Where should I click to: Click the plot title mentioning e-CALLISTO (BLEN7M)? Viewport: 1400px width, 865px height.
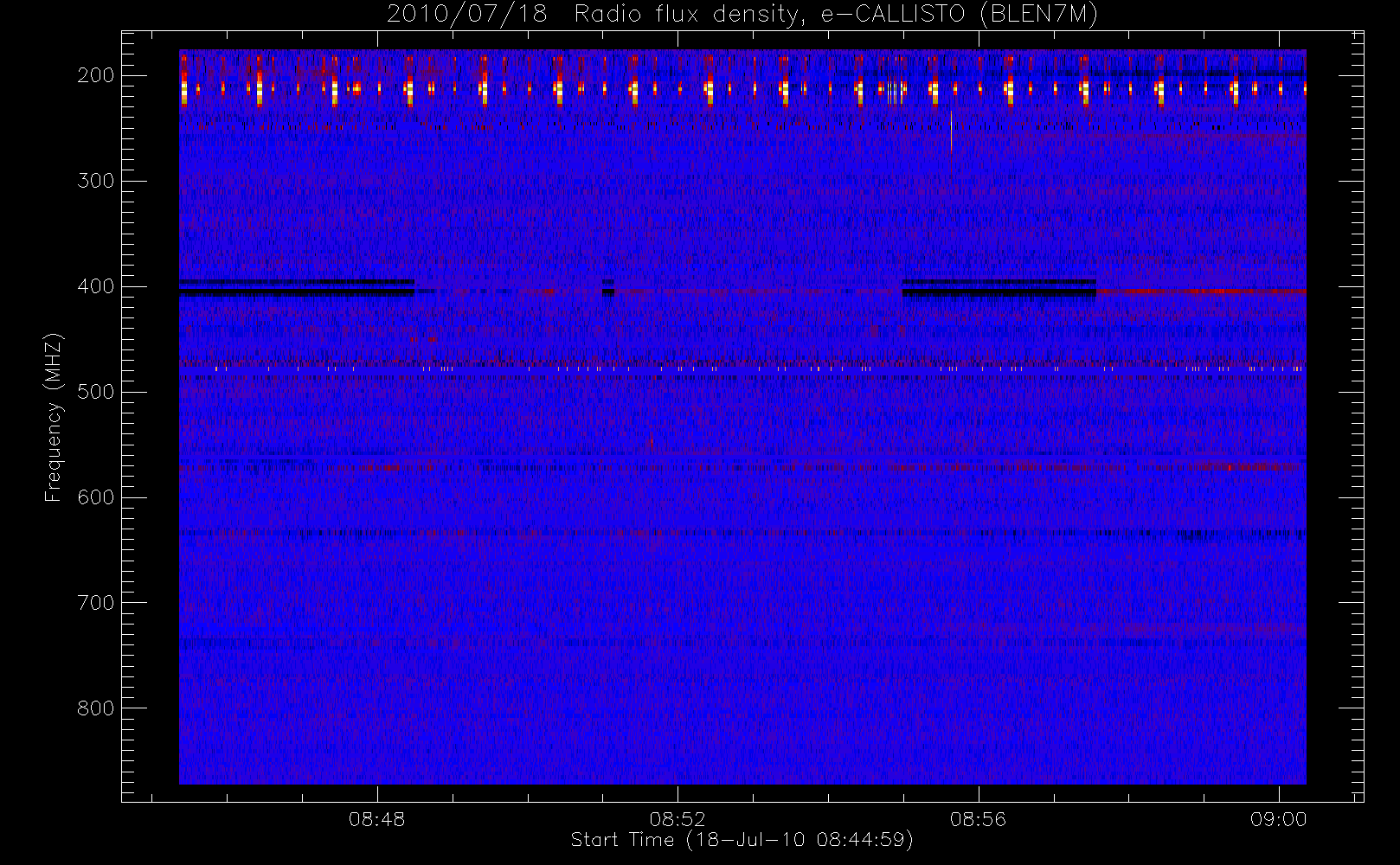742,14
